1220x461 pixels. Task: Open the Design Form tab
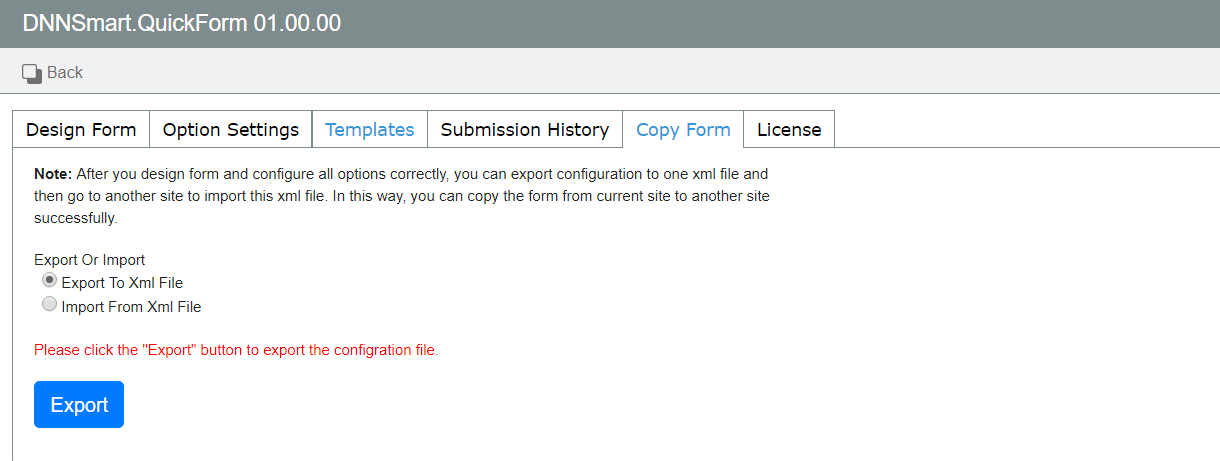[81, 129]
